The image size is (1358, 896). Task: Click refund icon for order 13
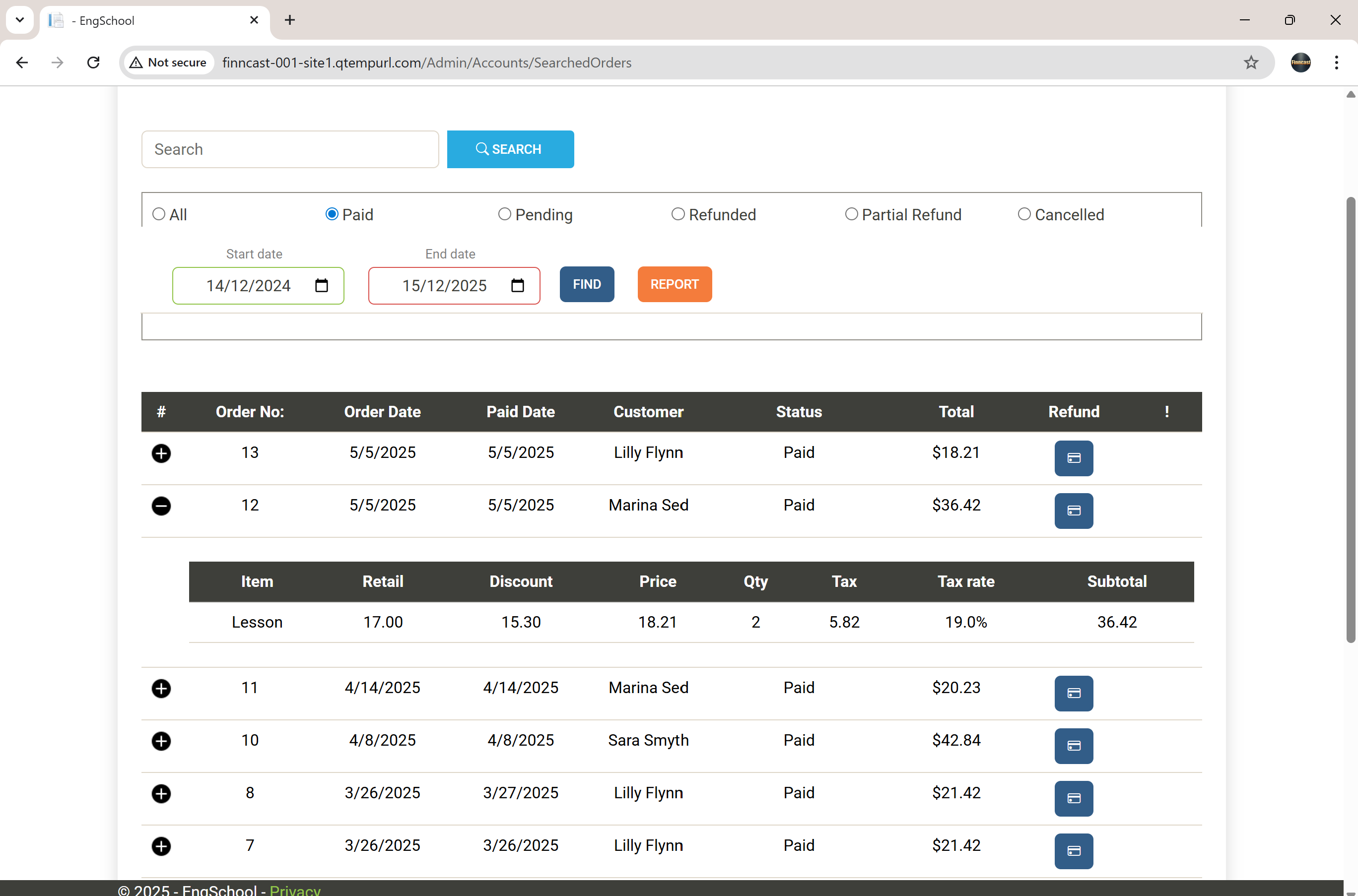1074,458
